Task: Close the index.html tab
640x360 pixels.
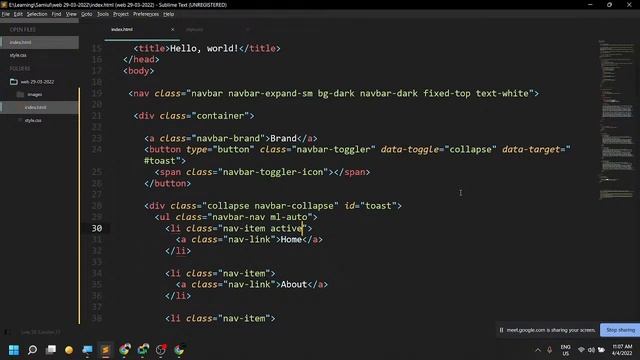Action: coord(172,29)
